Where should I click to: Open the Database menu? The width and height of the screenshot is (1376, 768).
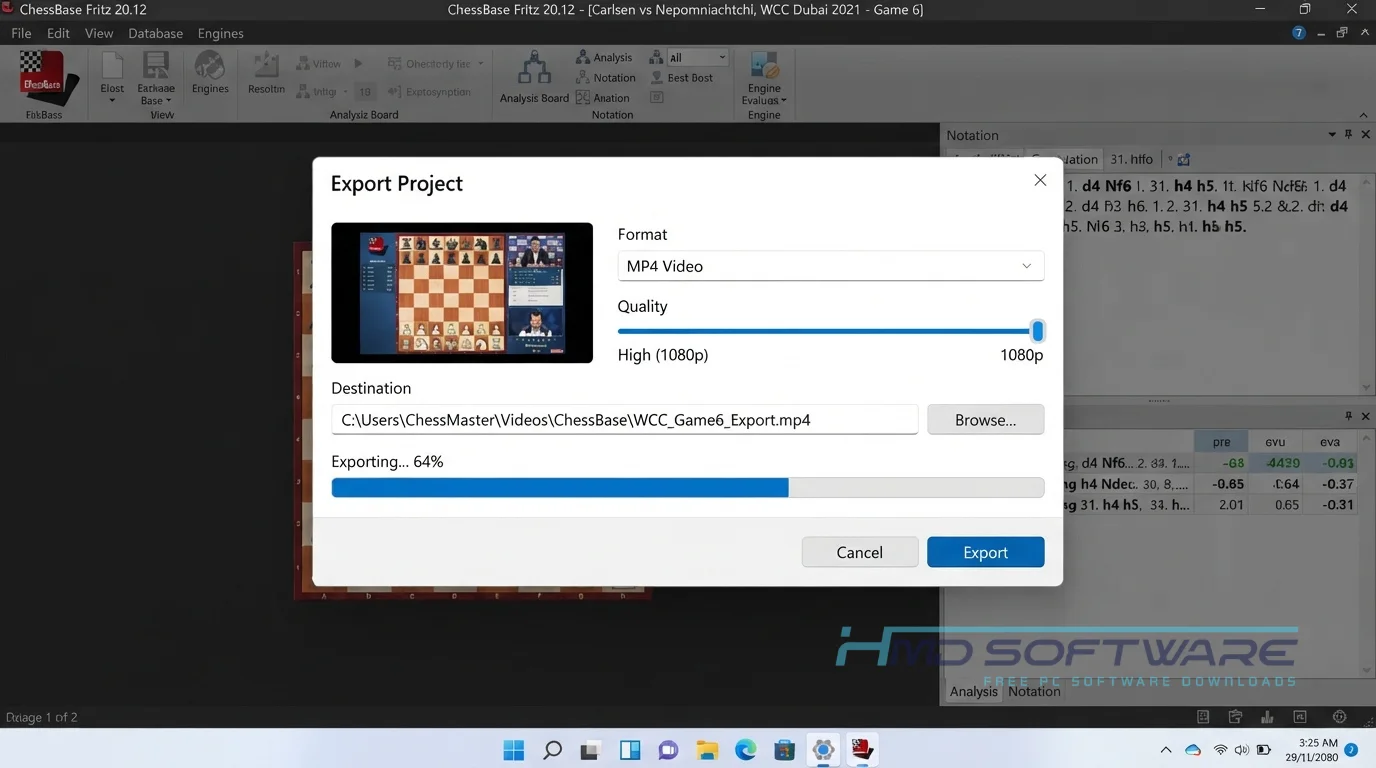tap(156, 33)
